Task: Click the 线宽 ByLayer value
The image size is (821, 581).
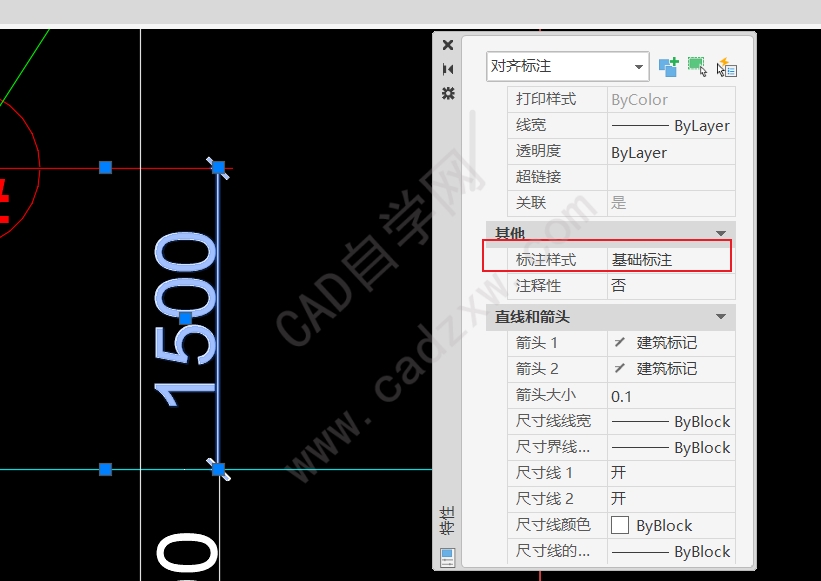Action: [x=671, y=126]
